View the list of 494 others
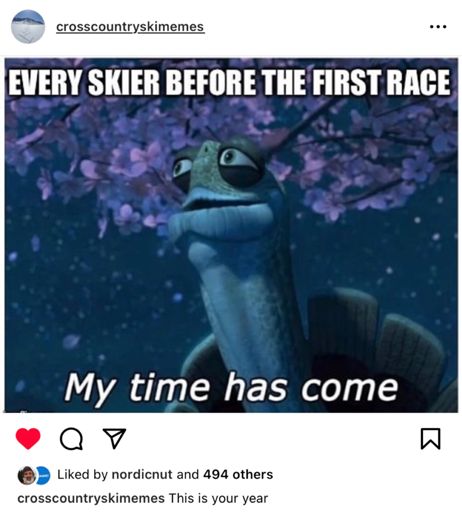Screen dimensions: 462x512 pyautogui.click(x=238, y=474)
